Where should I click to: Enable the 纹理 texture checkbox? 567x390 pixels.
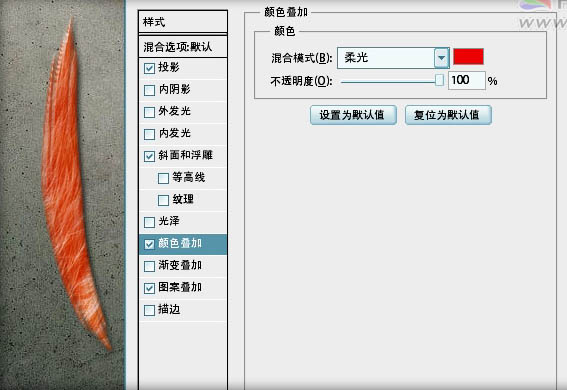(163, 200)
